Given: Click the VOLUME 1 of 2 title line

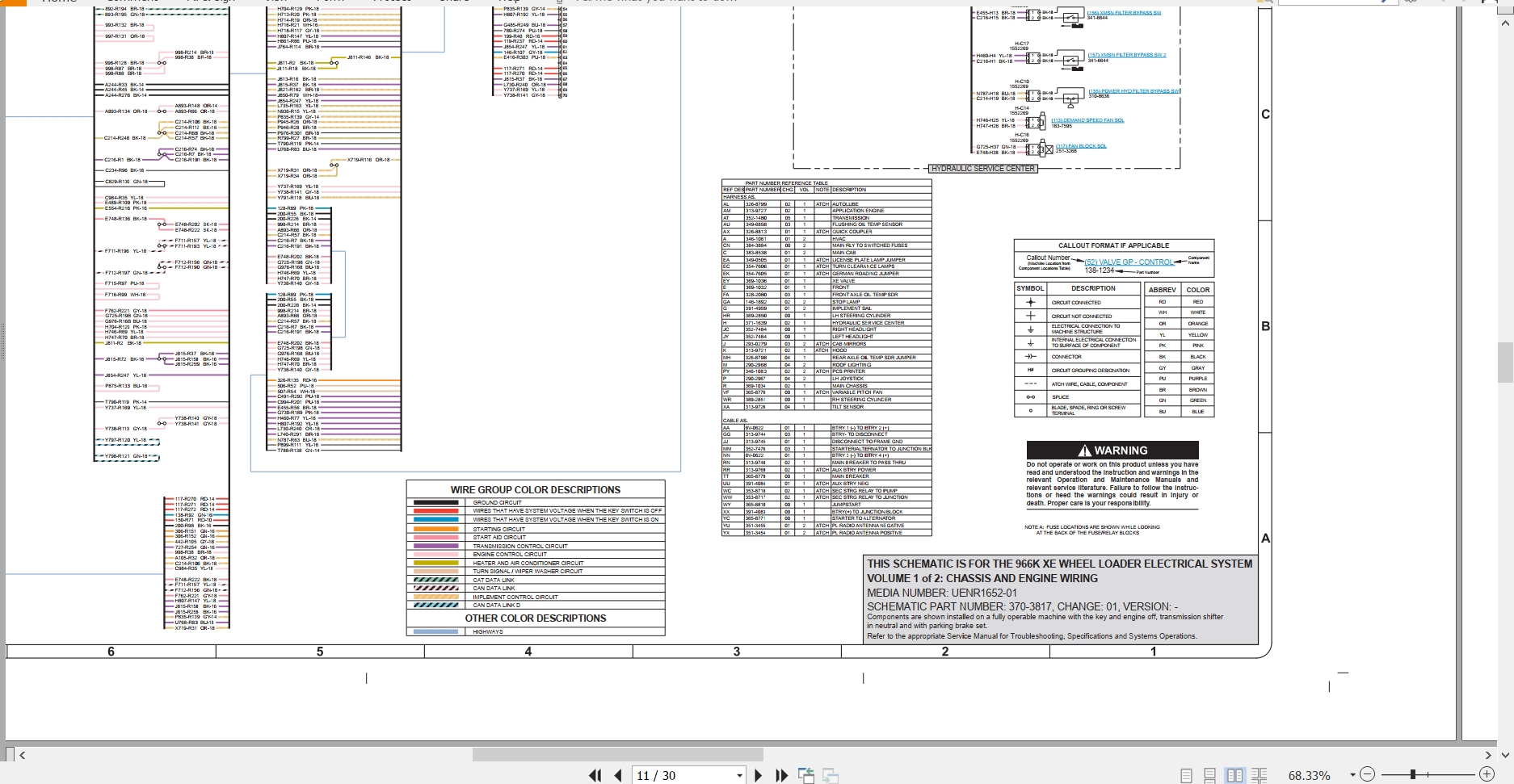Looking at the screenshot, I should click(x=982, y=578).
